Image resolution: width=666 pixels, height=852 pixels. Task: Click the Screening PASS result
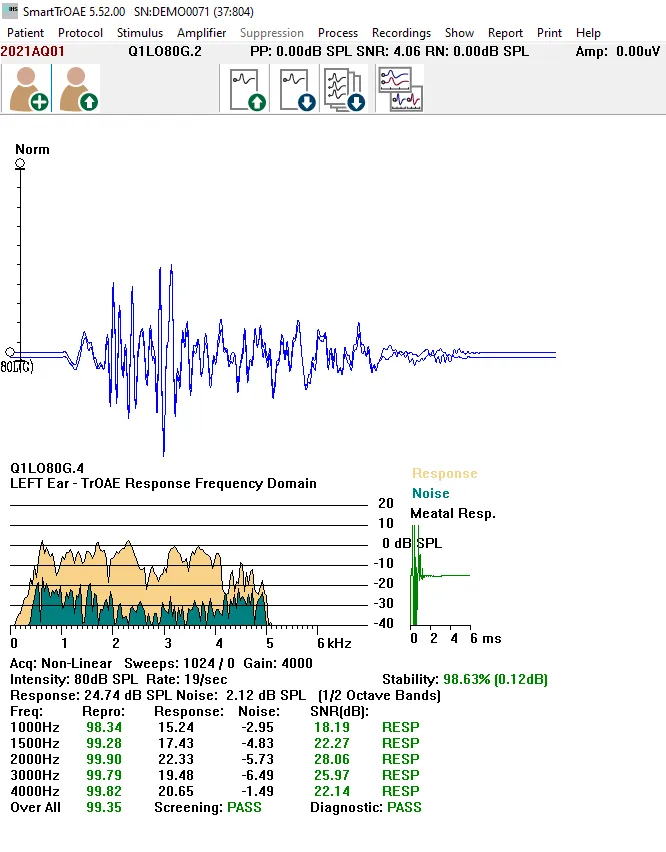pos(244,807)
